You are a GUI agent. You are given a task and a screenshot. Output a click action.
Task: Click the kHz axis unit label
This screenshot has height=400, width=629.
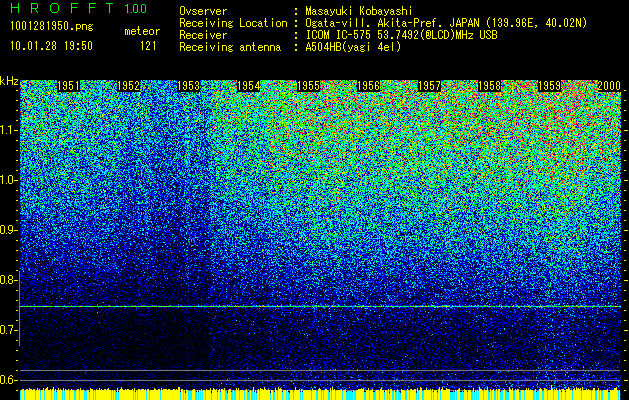[x=9, y=81]
